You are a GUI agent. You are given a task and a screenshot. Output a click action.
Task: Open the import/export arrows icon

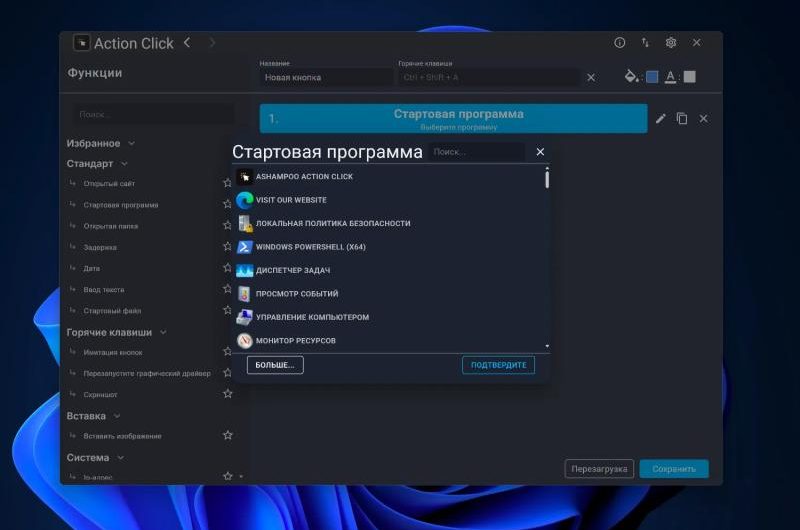pos(645,43)
